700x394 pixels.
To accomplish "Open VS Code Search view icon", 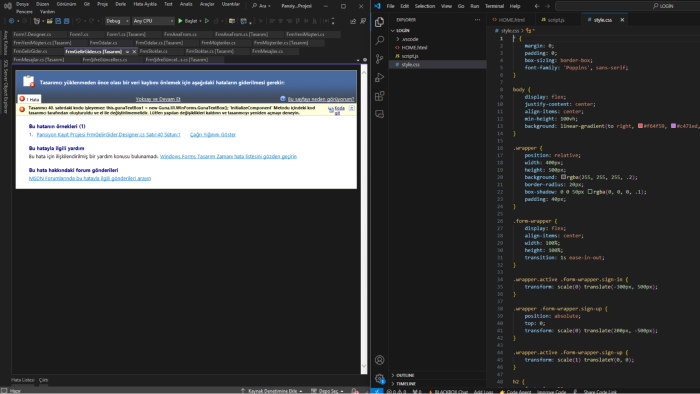I will click(379, 40).
